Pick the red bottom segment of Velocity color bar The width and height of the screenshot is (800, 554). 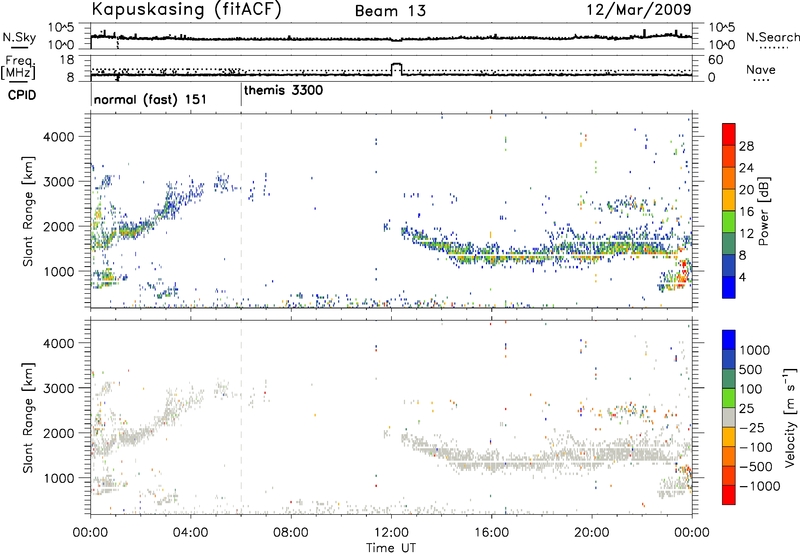point(729,495)
